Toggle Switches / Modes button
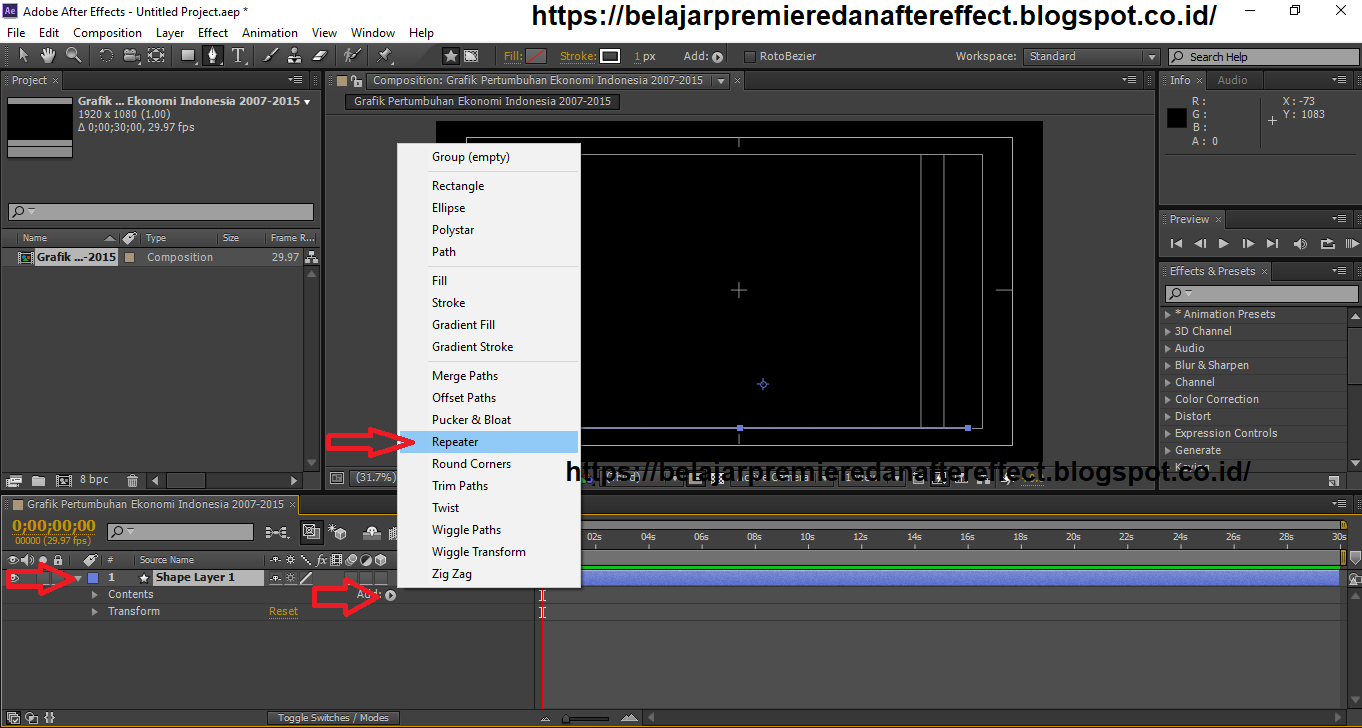The image size is (1362, 728). coord(333,717)
